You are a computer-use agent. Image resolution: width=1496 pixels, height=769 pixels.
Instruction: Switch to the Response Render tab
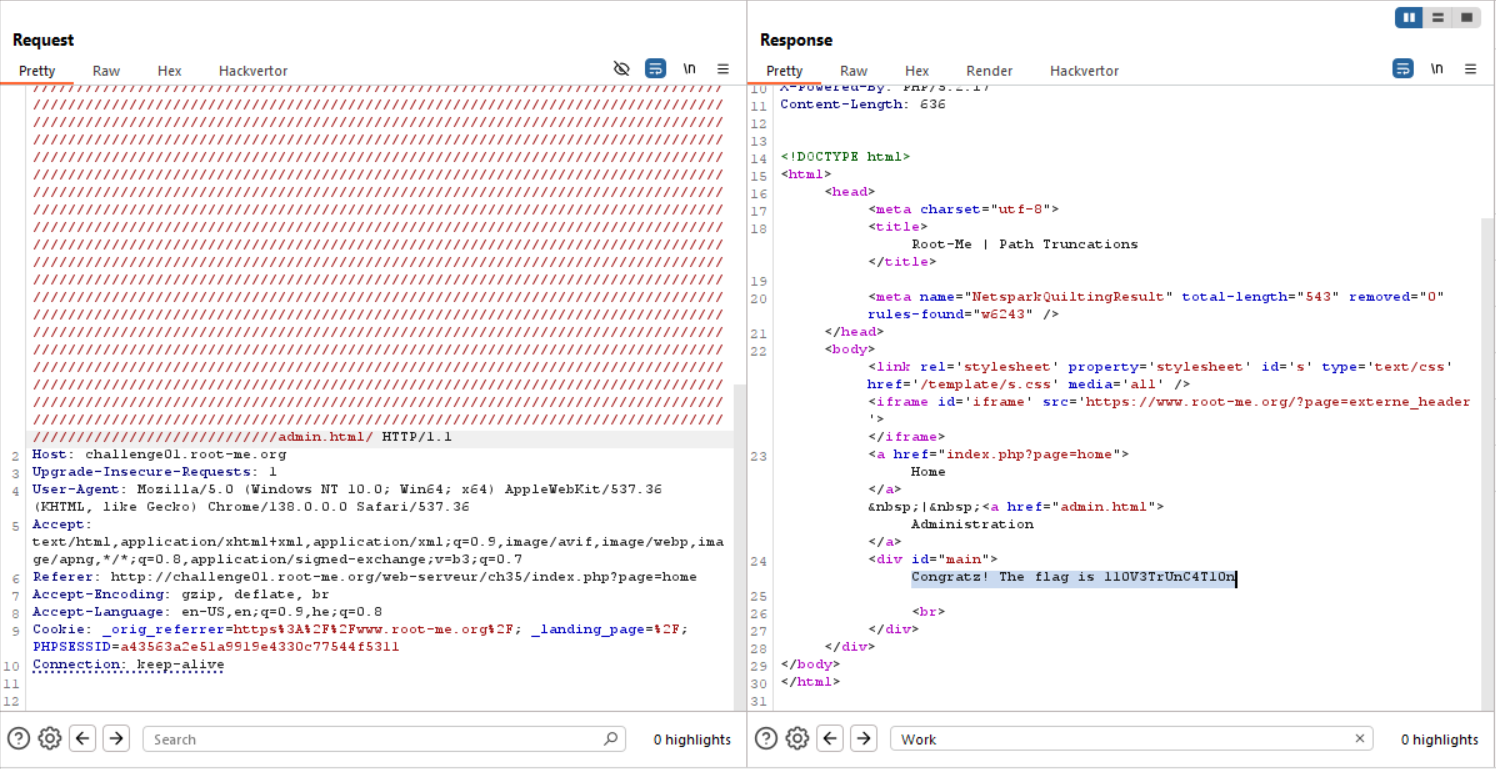[989, 71]
